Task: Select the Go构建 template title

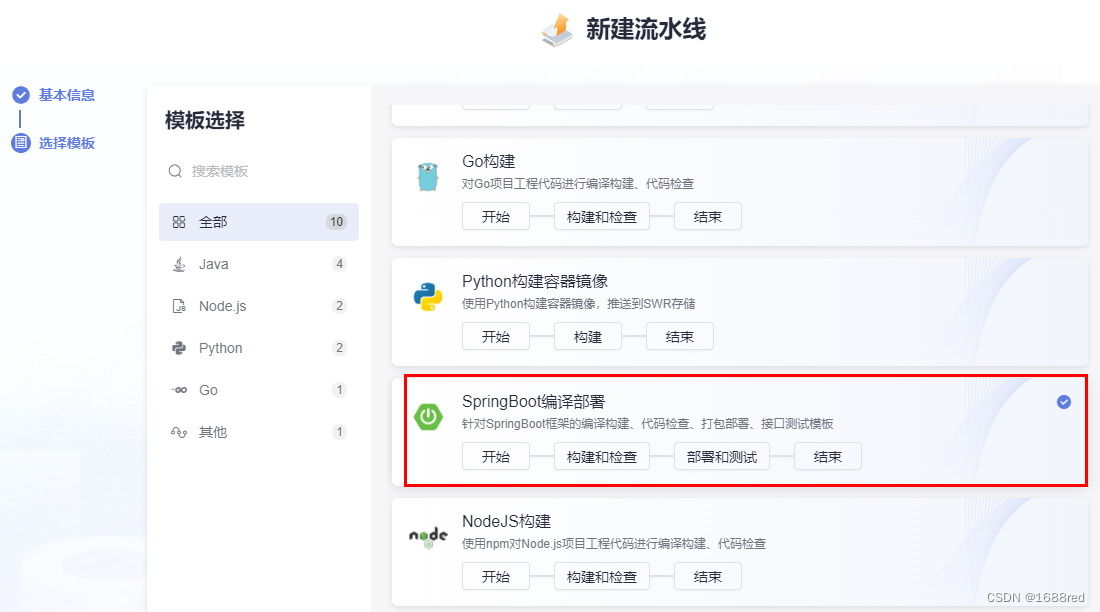Action: pos(489,161)
